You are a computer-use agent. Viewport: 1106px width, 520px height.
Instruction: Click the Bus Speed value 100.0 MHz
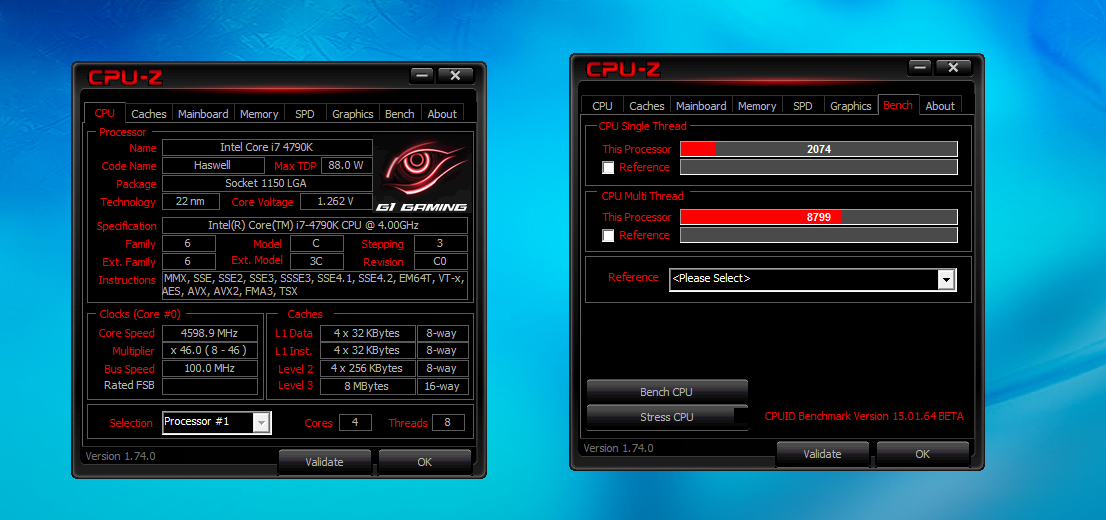pos(210,368)
